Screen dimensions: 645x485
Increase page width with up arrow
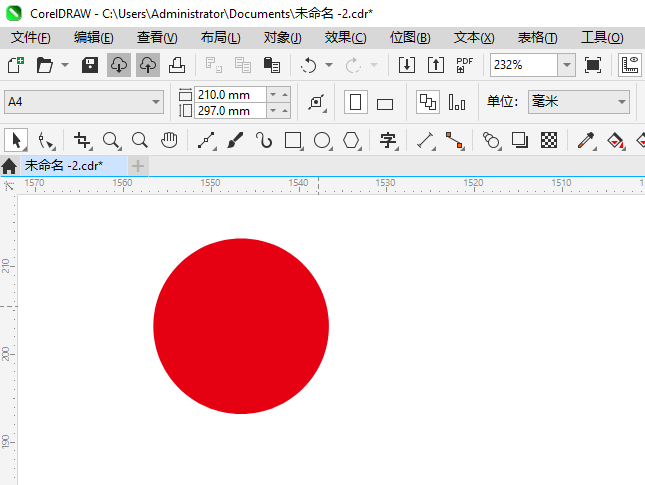coord(285,95)
